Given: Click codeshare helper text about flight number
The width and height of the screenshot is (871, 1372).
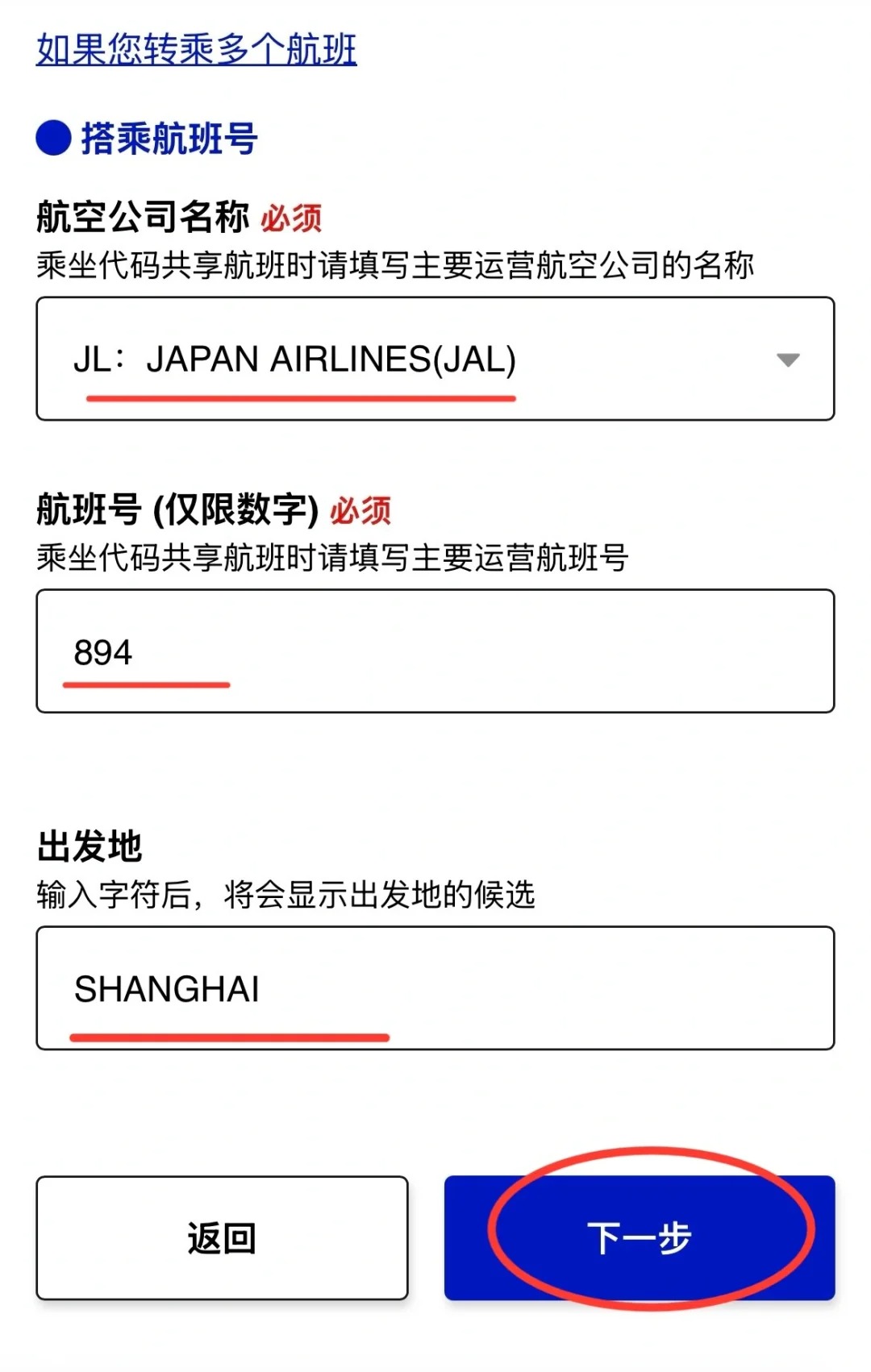Looking at the screenshot, I should (x=332, y=558).
